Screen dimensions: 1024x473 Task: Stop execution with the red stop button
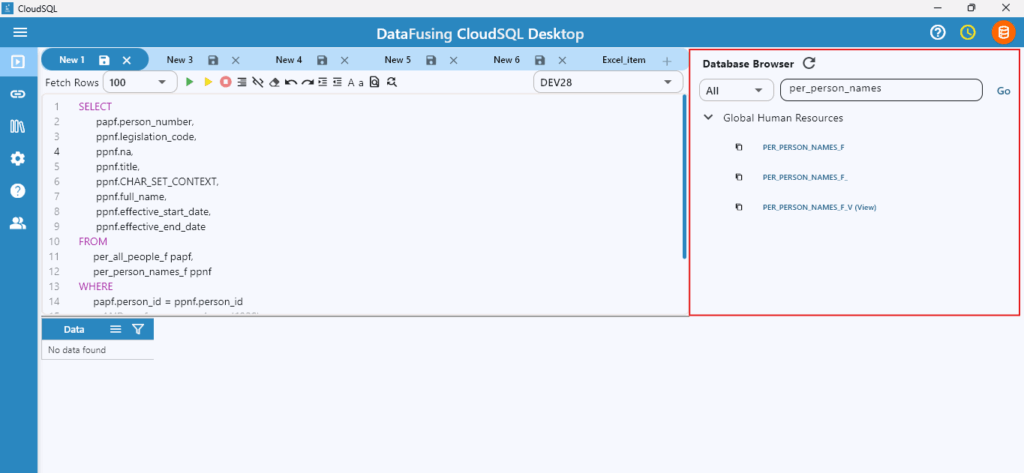pos(226,82)
